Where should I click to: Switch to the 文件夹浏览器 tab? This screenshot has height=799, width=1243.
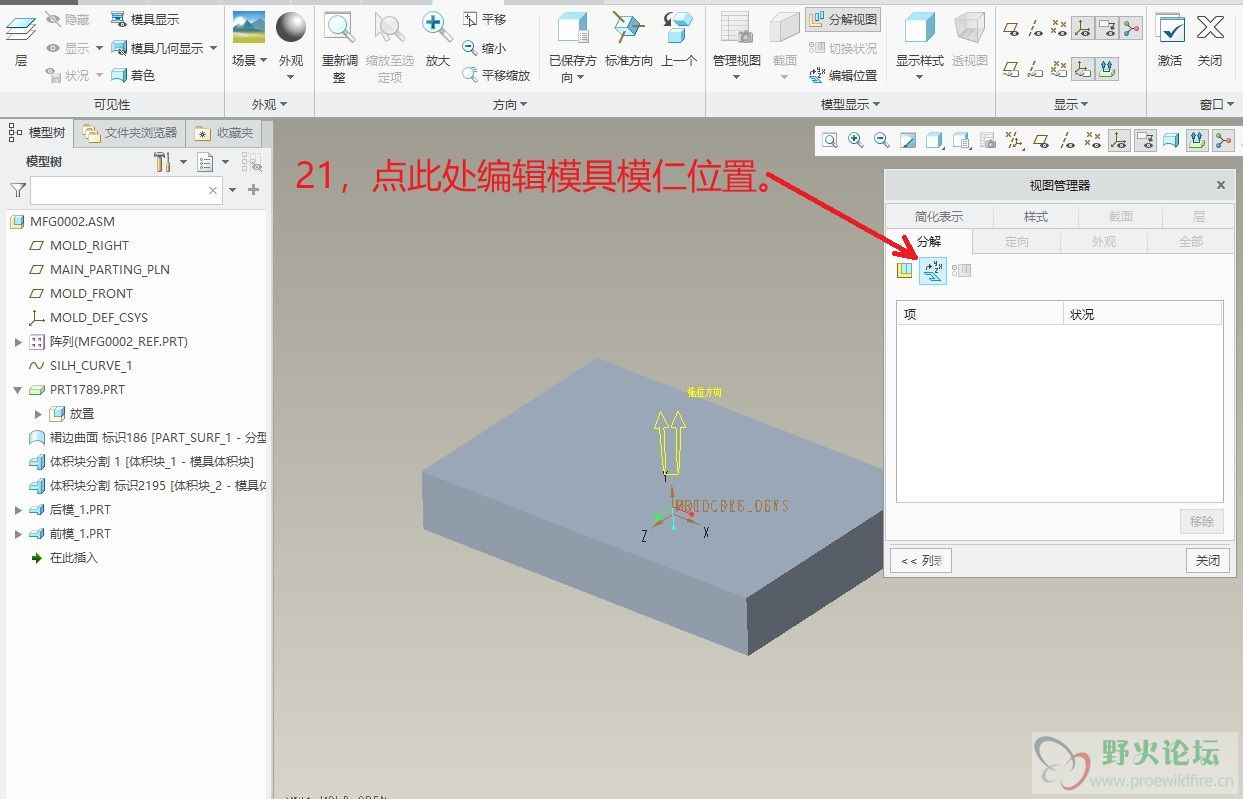click(131, 132)
